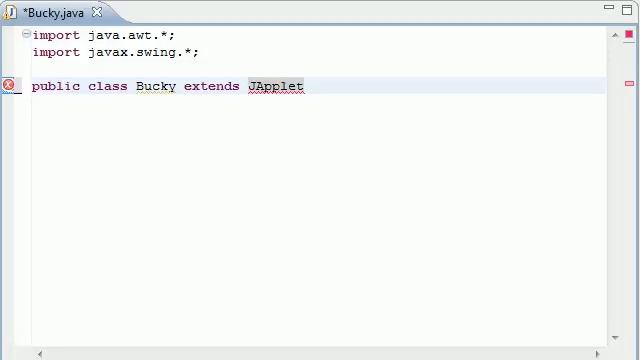Collapse the import statements fold
Viewport: 640px width, 360px height.
[x=26, y=34]
